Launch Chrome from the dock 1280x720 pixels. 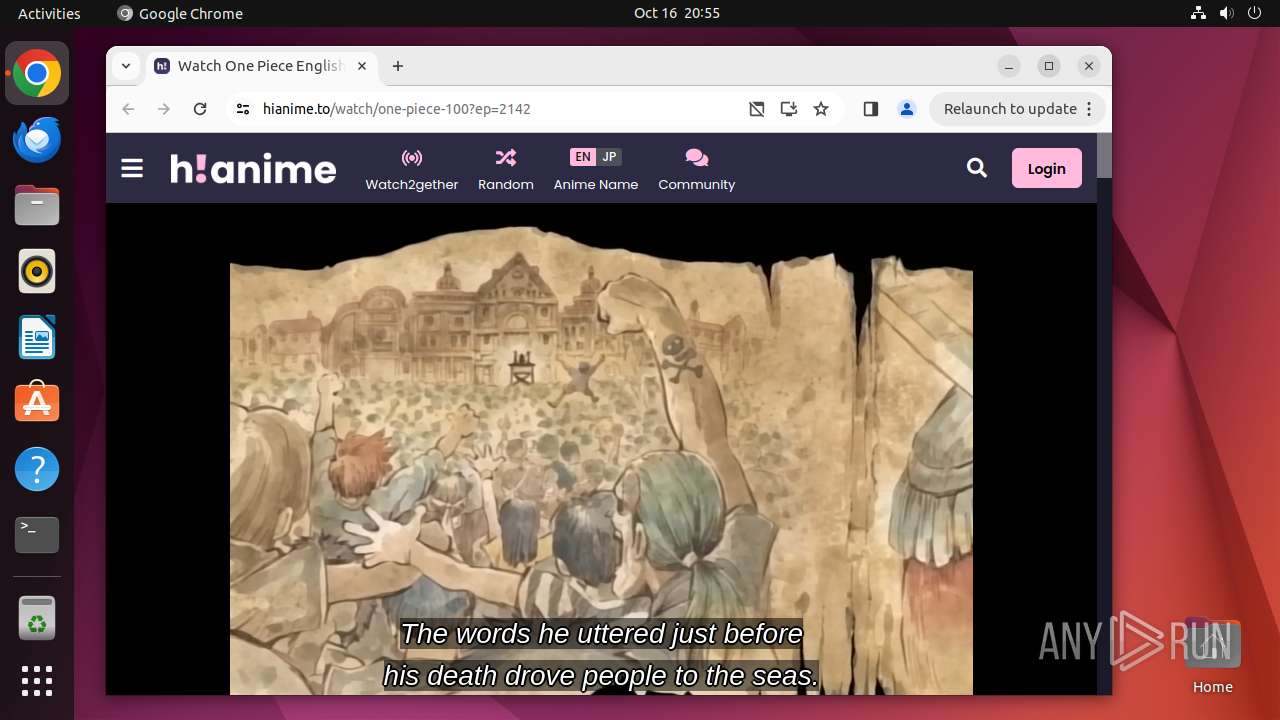(x=37, y=74)
